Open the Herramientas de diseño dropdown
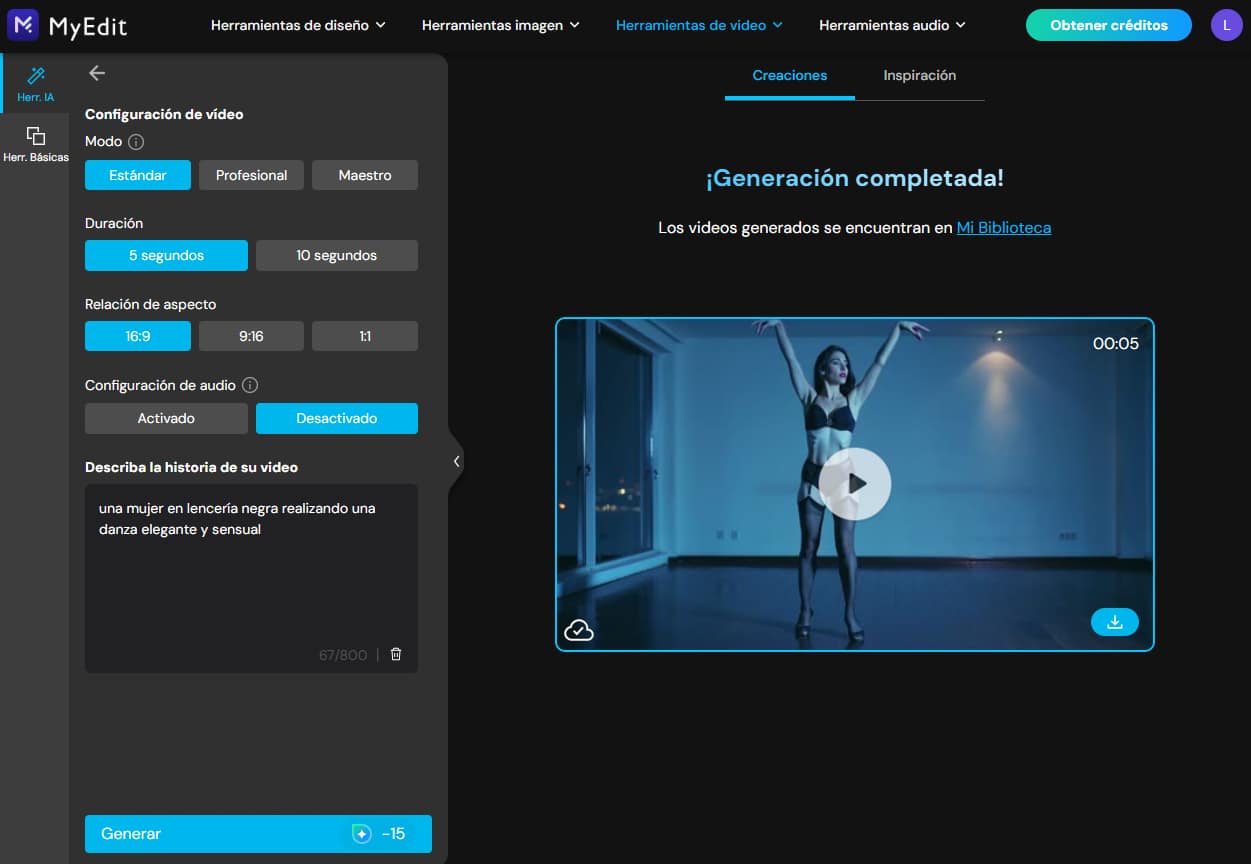This screenshot has height=864, width=1251. click(298, 25)
